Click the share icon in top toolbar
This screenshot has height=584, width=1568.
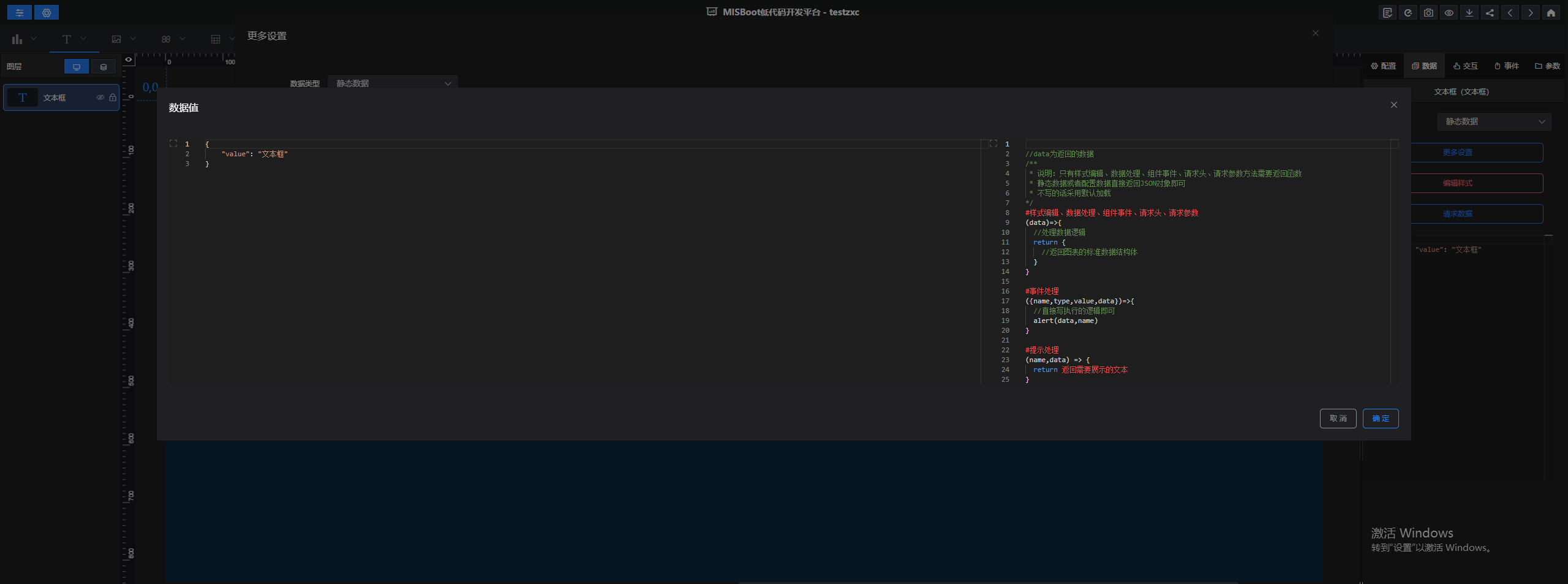coord(1490,13)
